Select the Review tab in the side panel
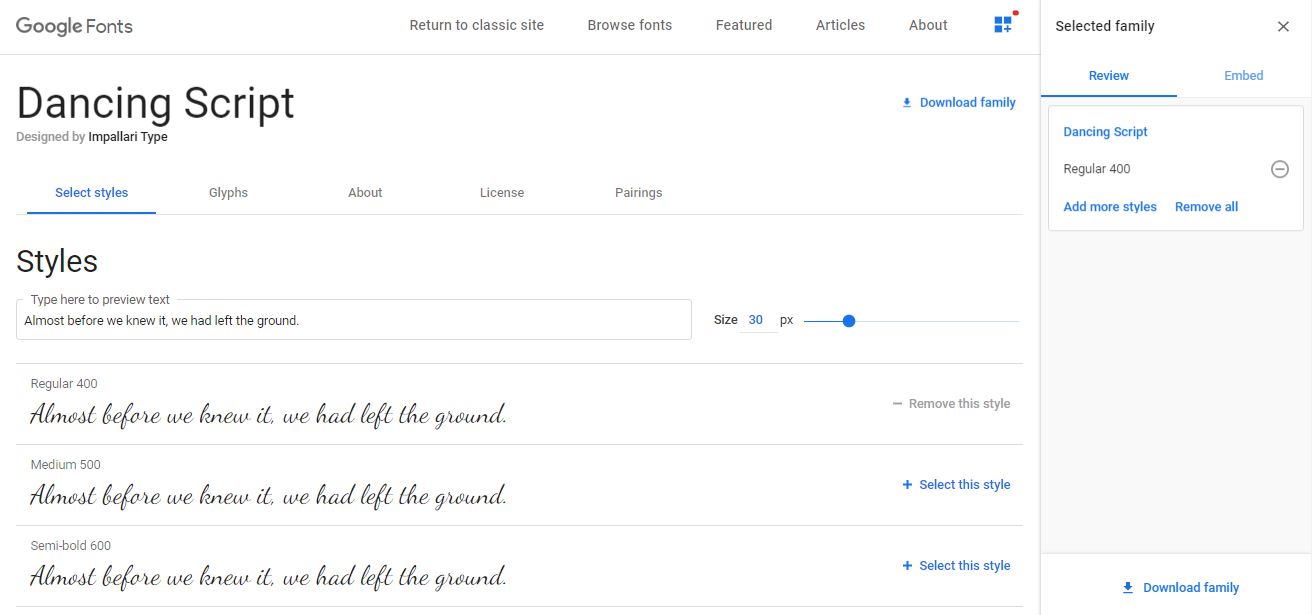 [x=1109, y=75]
